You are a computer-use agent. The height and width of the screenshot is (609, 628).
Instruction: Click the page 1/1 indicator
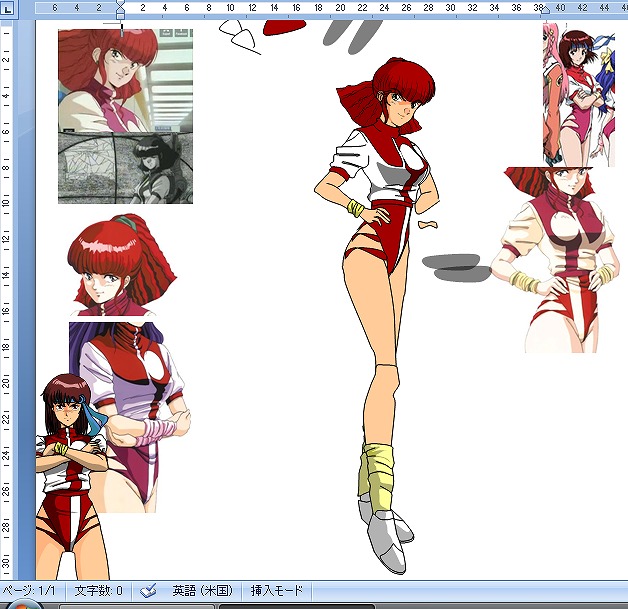[x=26, y=591]
